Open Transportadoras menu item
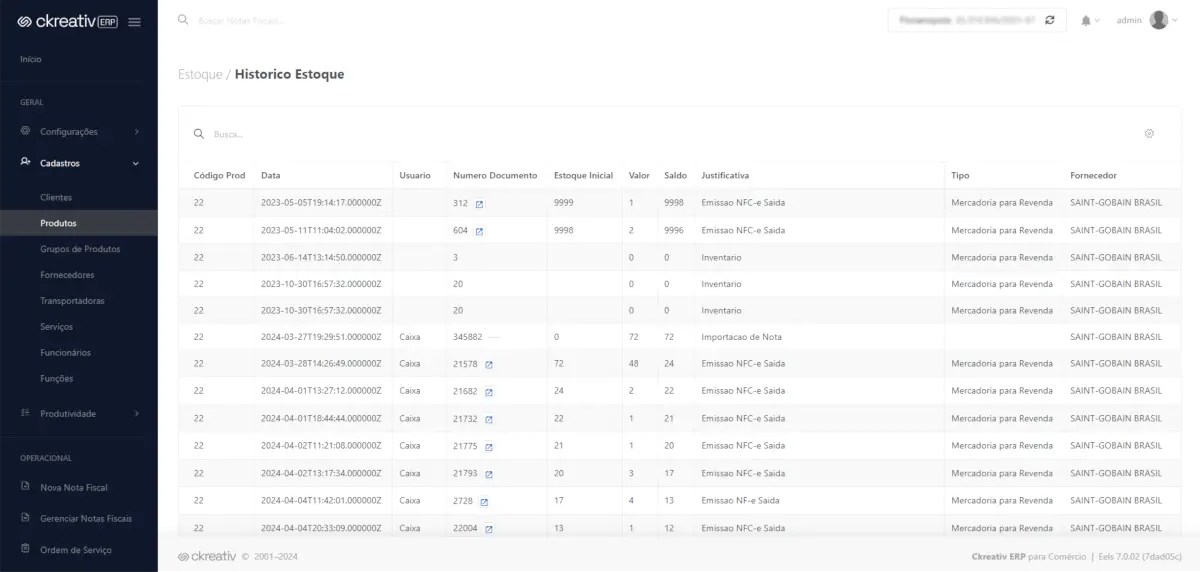This screenshot has height=572, width=1200. coord(72,301)
